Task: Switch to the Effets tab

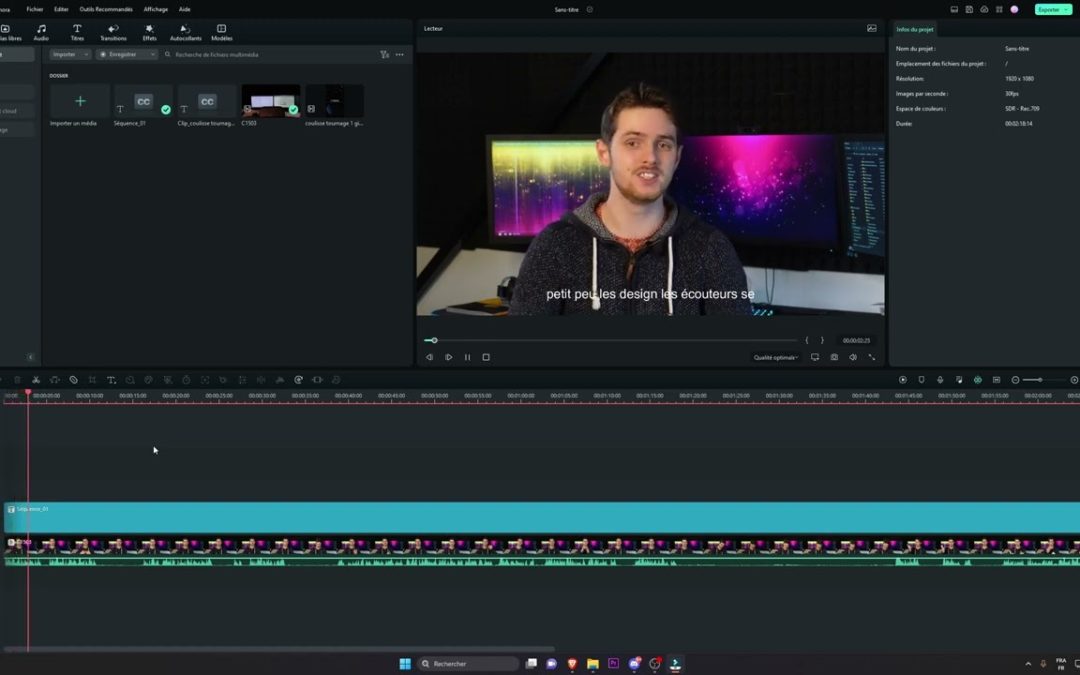Action: coord(149,32)
